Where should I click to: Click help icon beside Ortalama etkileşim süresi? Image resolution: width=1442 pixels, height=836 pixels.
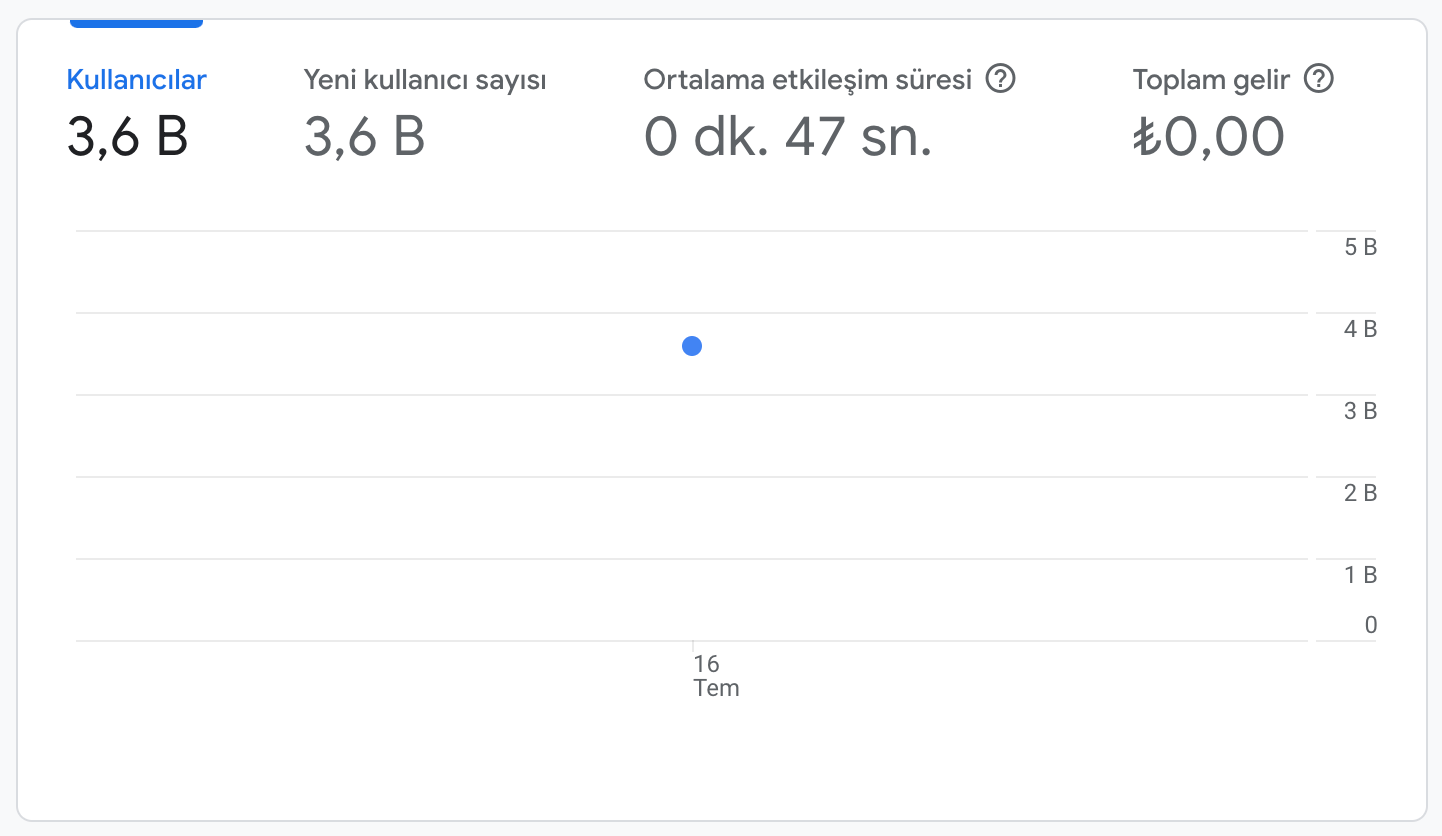pos(1000,79)
